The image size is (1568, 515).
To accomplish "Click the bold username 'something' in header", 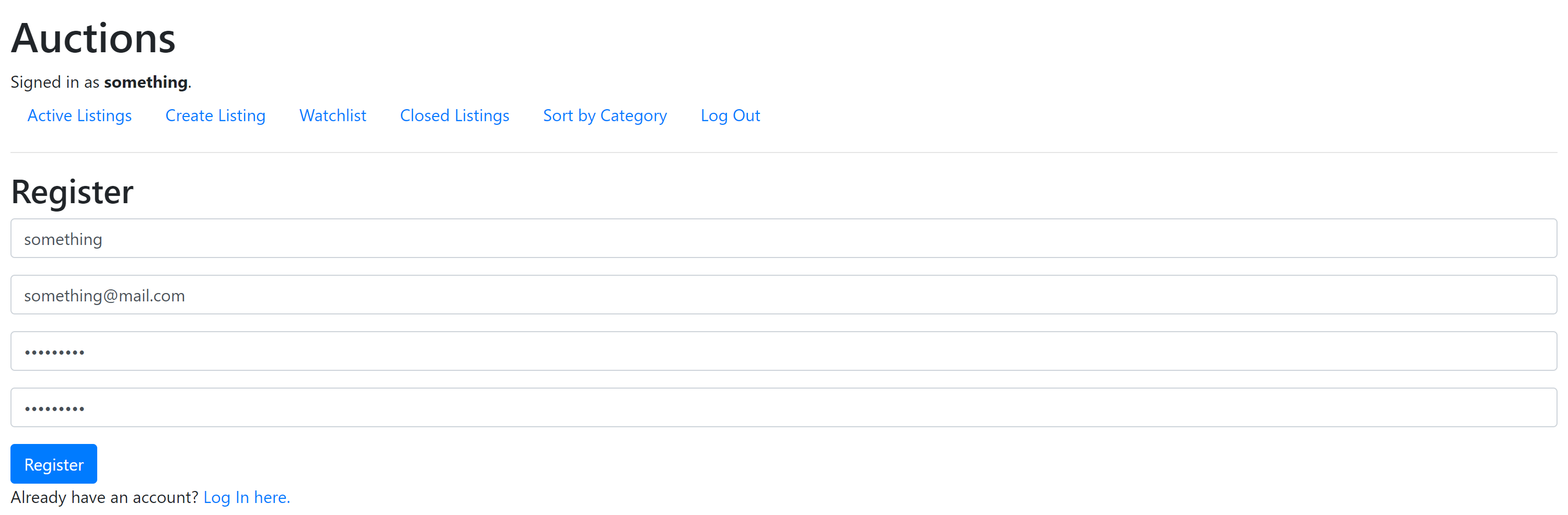I will pyautogui.click(x=145, y=82).
